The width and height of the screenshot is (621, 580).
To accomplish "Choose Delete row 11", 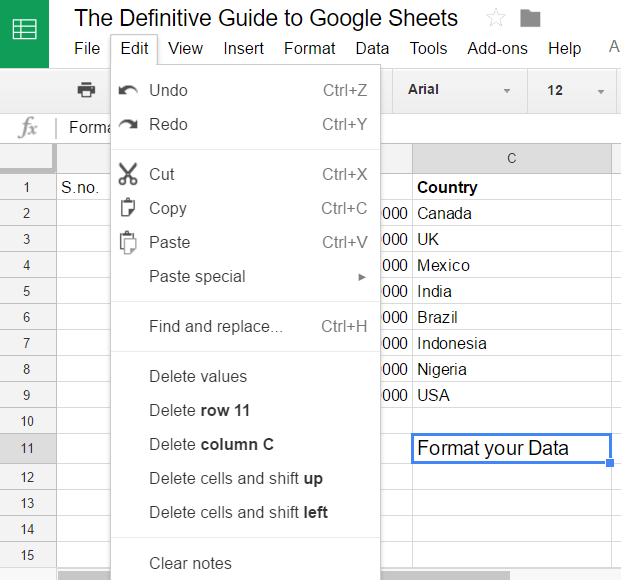I will [x=246, y=410].
